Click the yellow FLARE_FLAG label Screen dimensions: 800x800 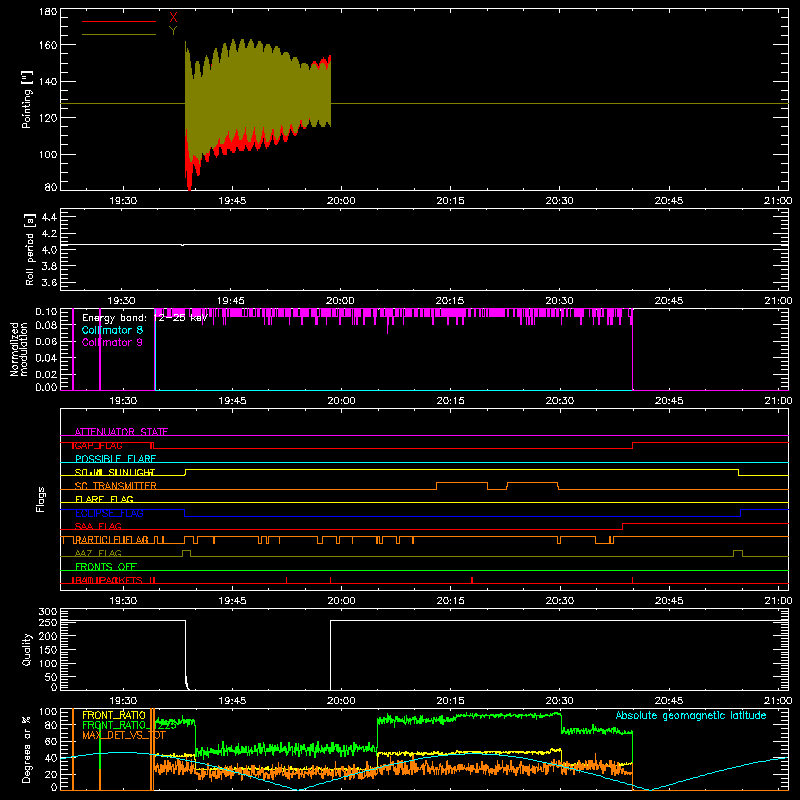click(104, 499)
